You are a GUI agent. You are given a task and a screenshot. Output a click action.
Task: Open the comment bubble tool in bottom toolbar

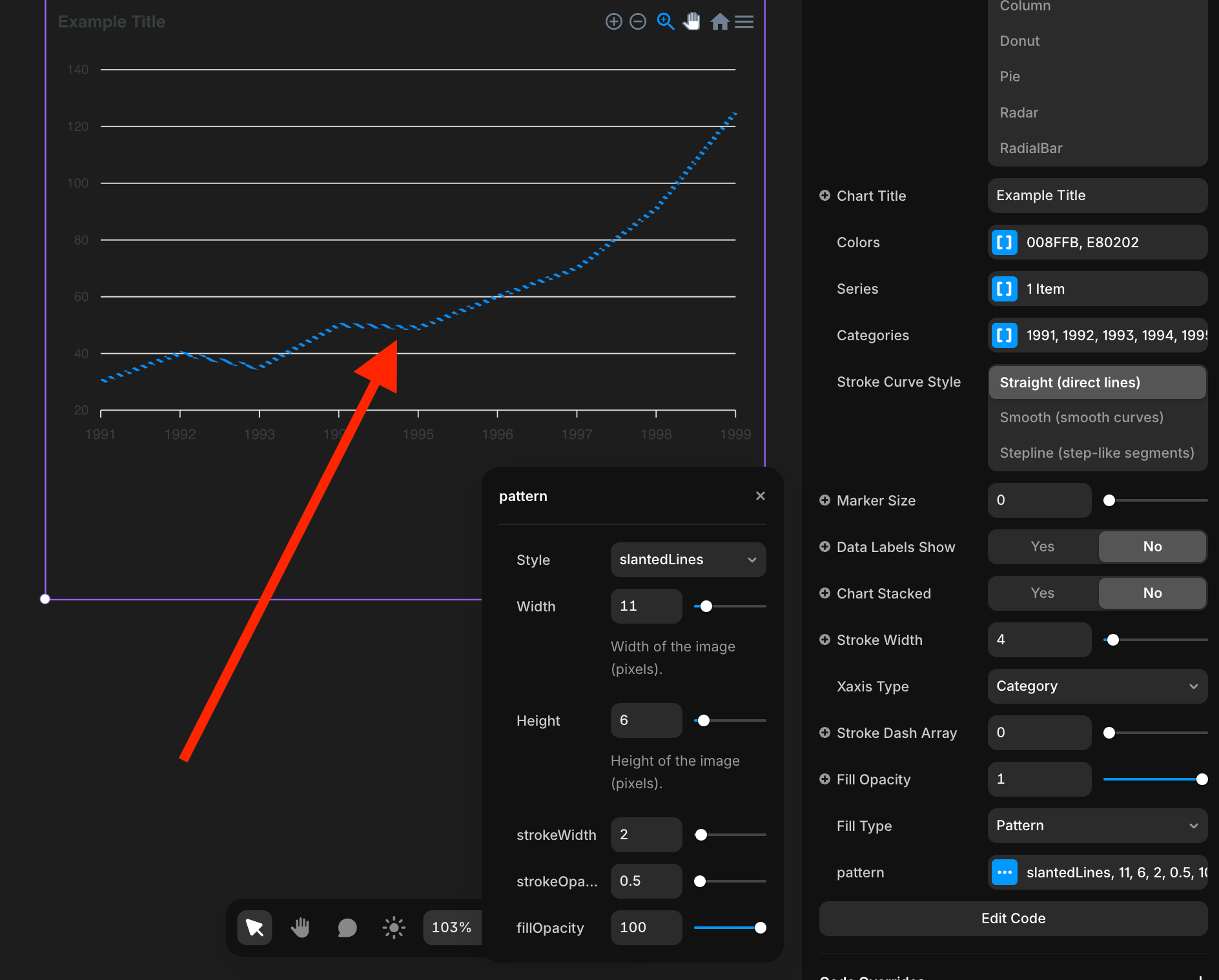coord(347,928)
